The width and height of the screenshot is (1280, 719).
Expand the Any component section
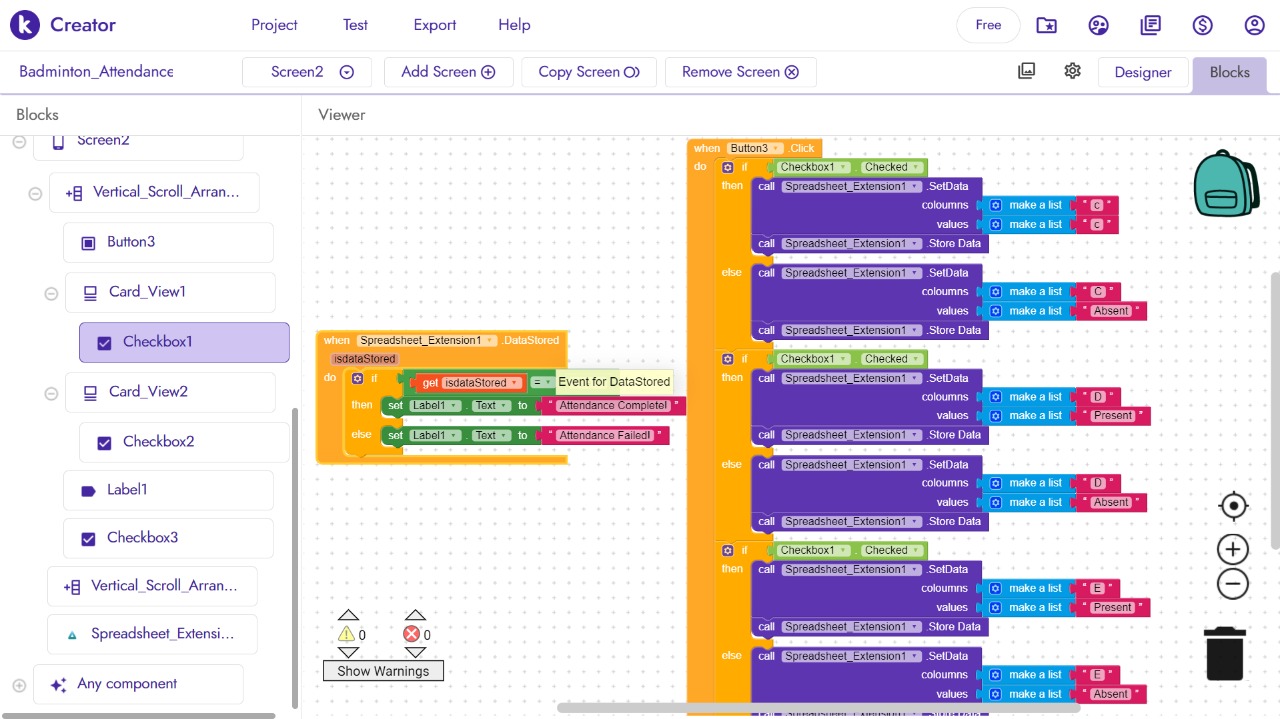click(19, 685)
